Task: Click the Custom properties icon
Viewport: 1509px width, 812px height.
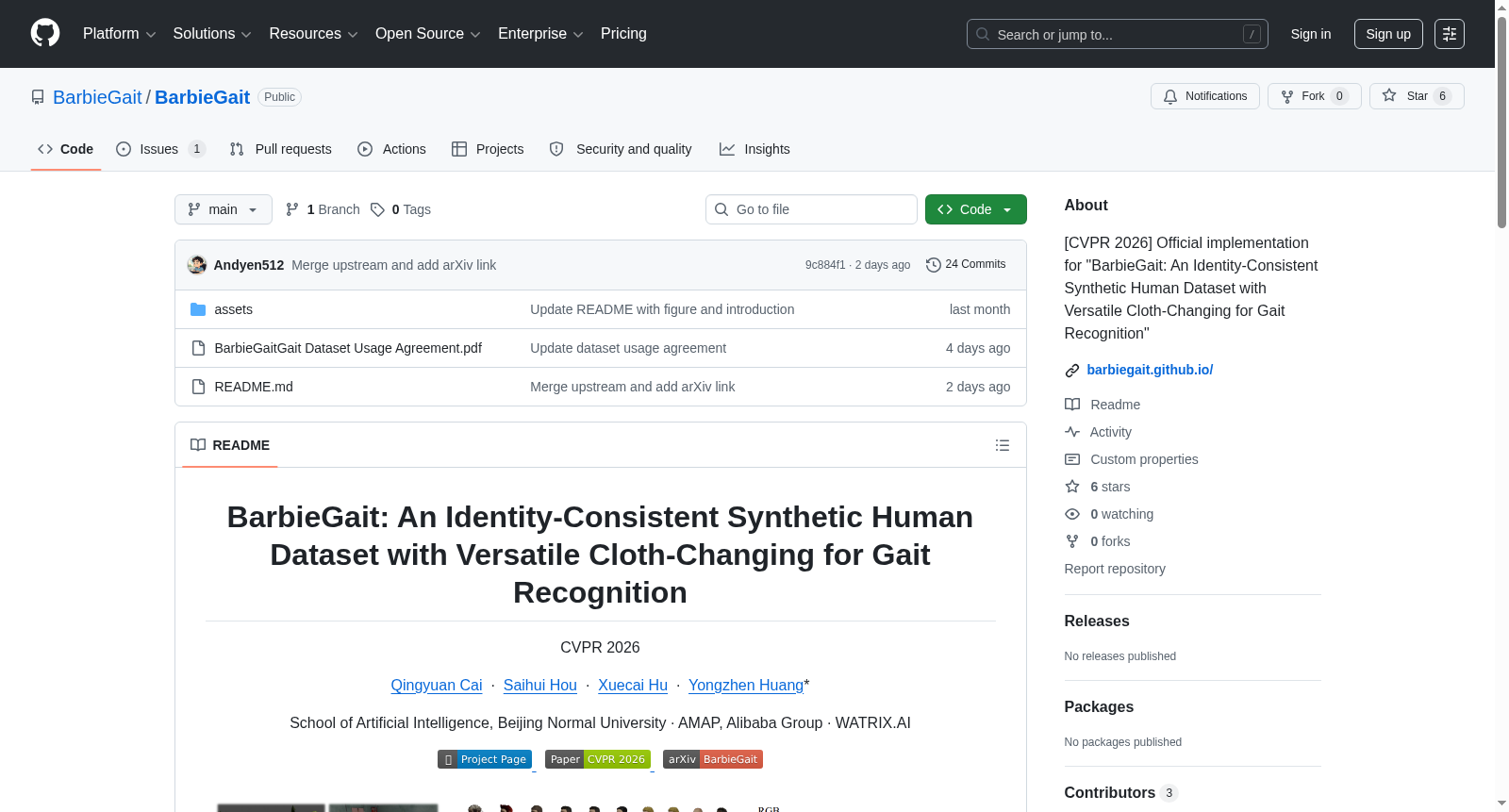Action: point(1072,459)
